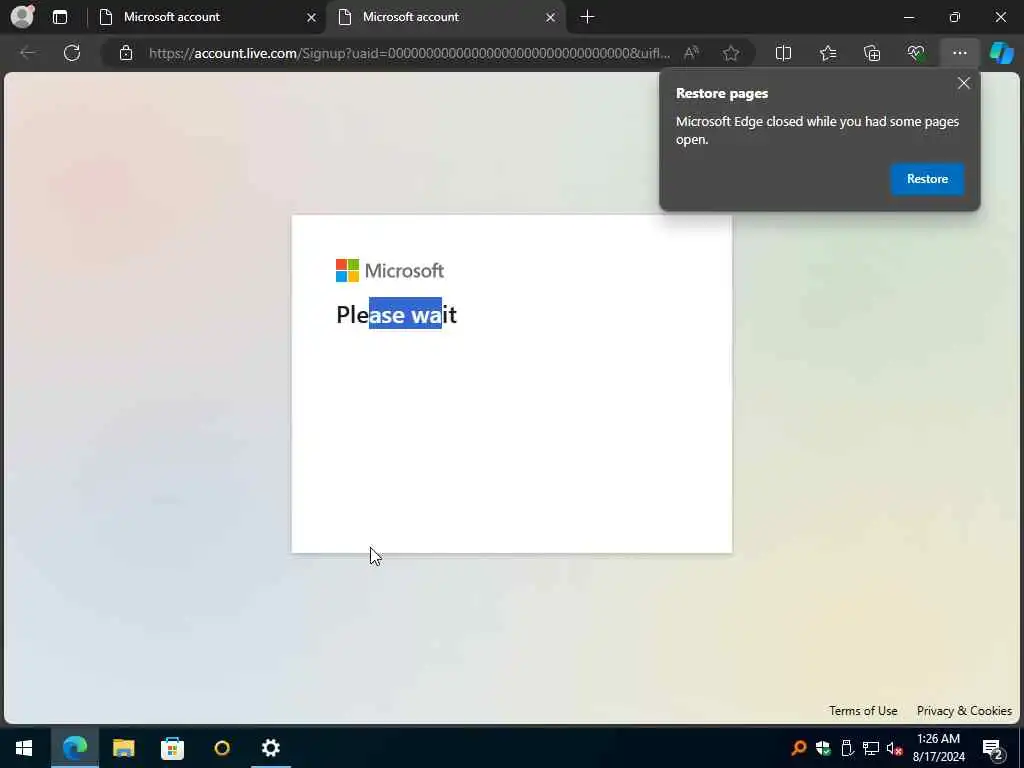Open Copilot sidebar
Viewport: 1024px width, 768px height.
point(1001,53)
